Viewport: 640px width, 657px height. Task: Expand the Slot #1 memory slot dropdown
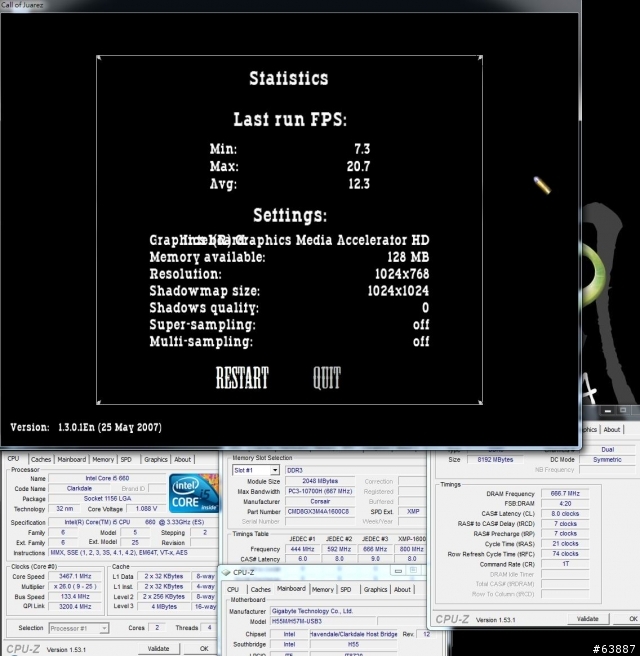tap(275, 470)
